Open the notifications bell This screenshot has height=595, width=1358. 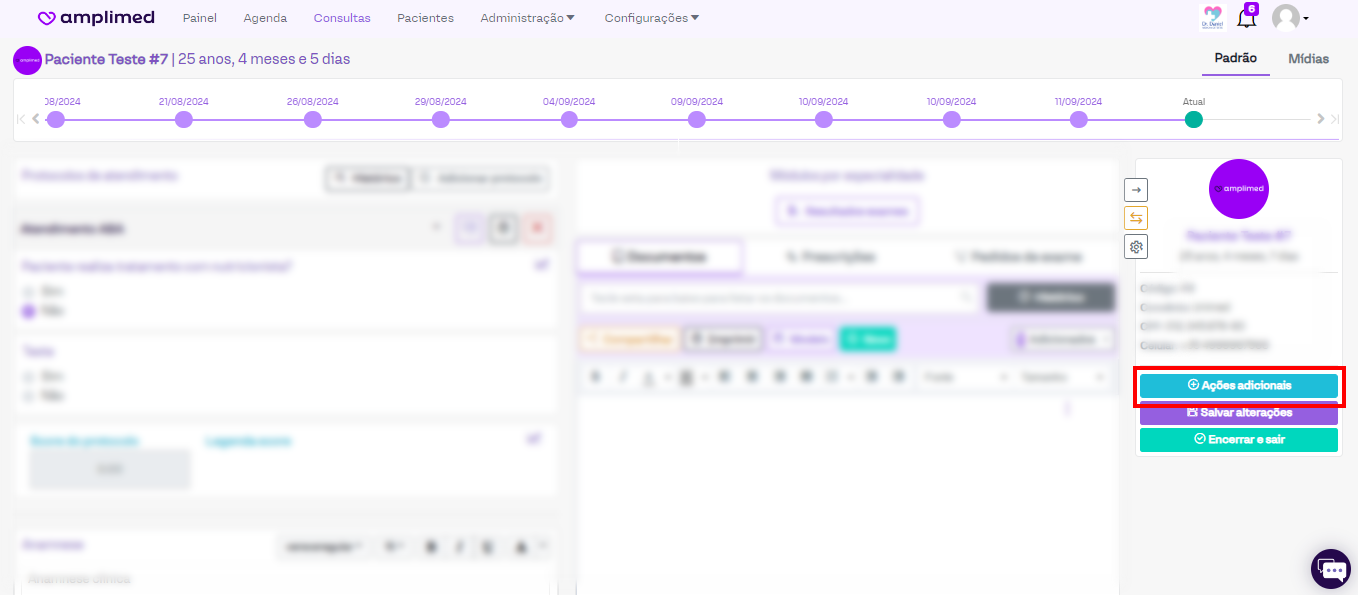pyautogui.click(x=1246, y=18)
